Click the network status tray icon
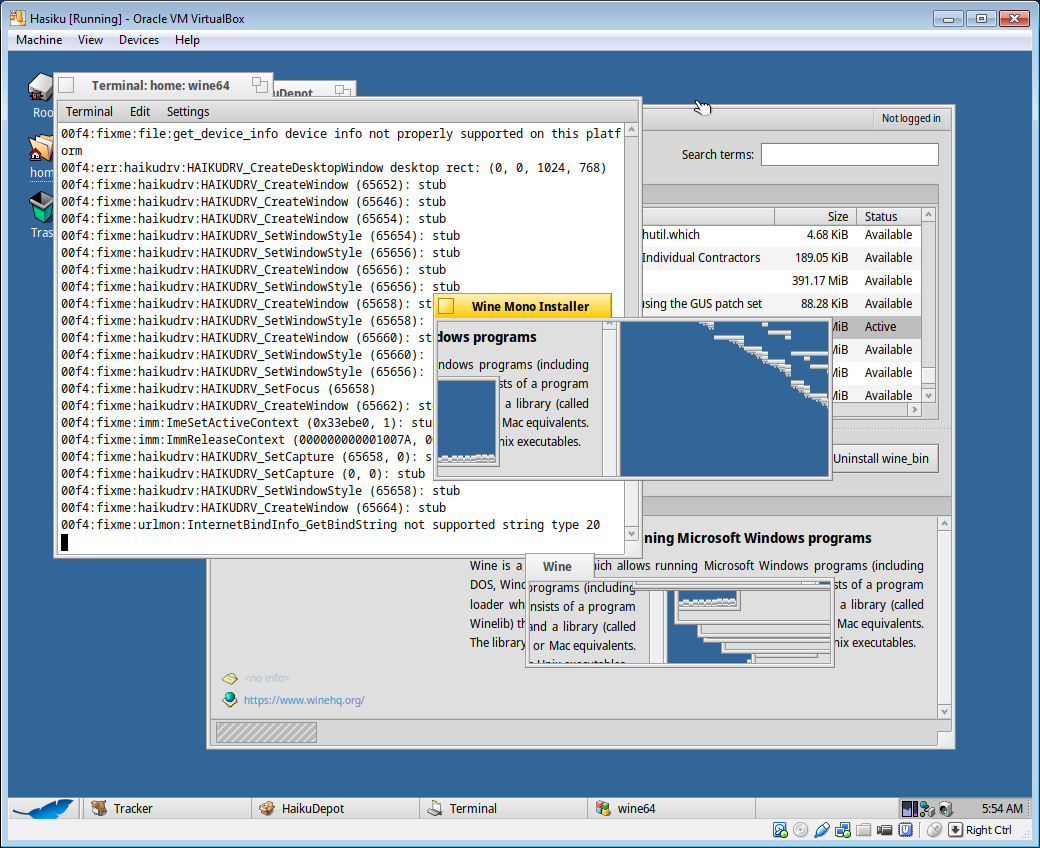 [x=927, y=808]
